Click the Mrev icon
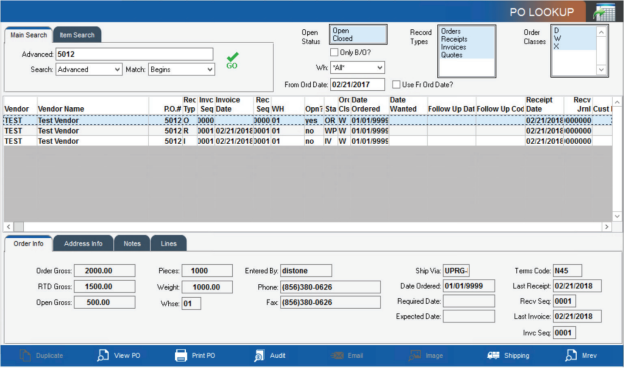The width and height of the screenshot is (624, 368). 571,355
